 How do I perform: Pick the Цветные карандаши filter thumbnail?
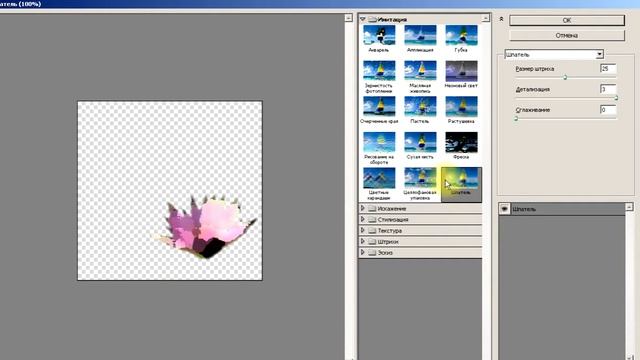point(379,178)
